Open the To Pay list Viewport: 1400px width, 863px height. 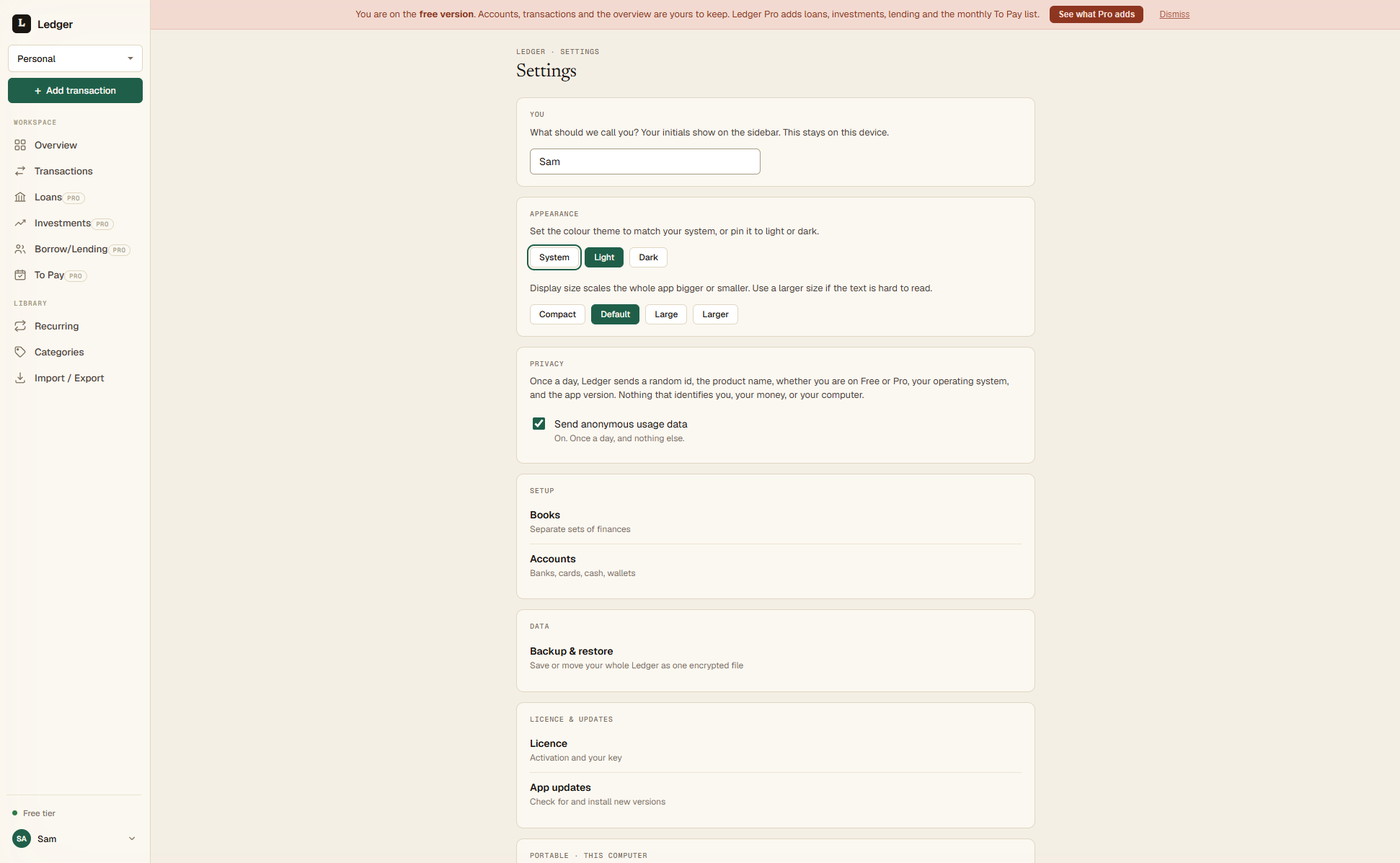75,275
